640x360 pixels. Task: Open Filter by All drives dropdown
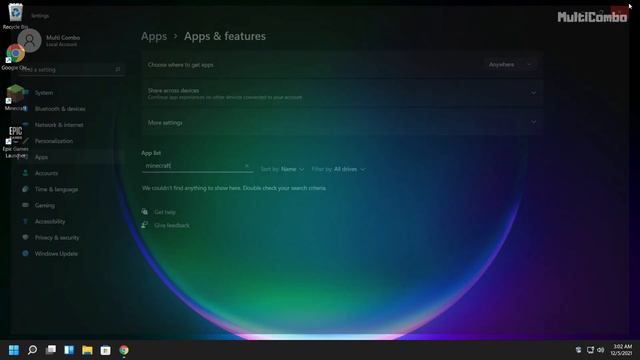338,169
